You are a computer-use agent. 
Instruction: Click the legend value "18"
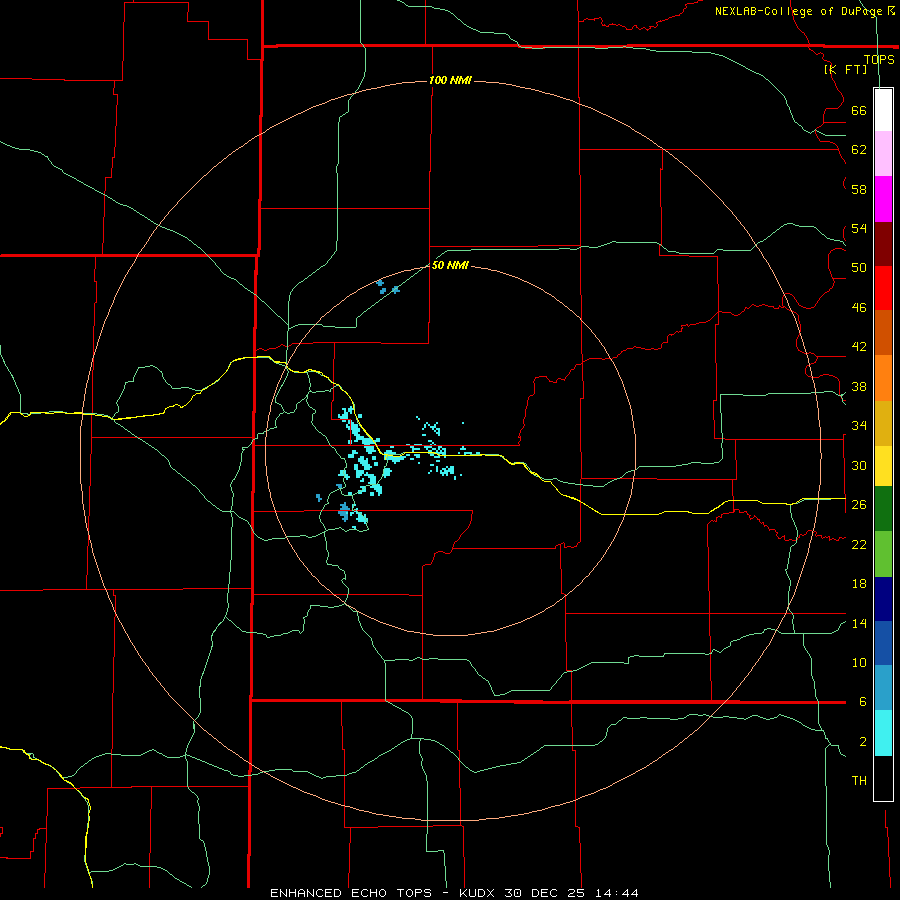[x=859, y=584]
